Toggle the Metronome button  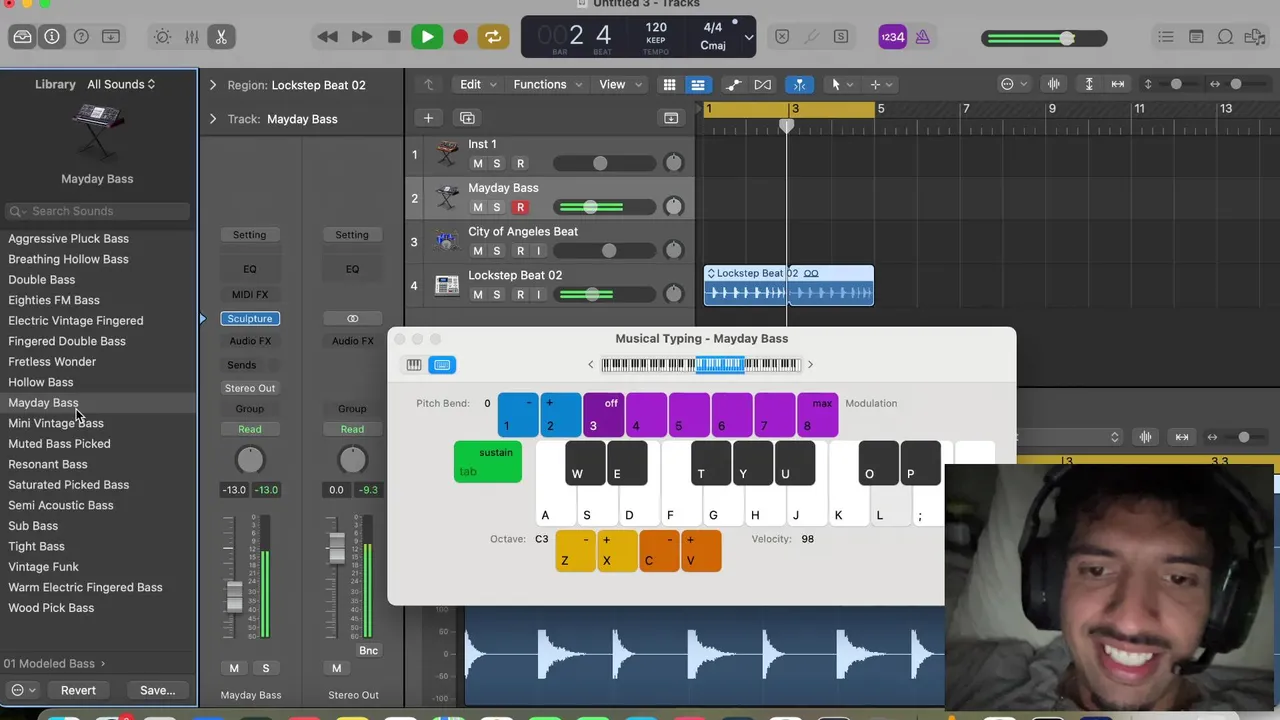(922, 37)
